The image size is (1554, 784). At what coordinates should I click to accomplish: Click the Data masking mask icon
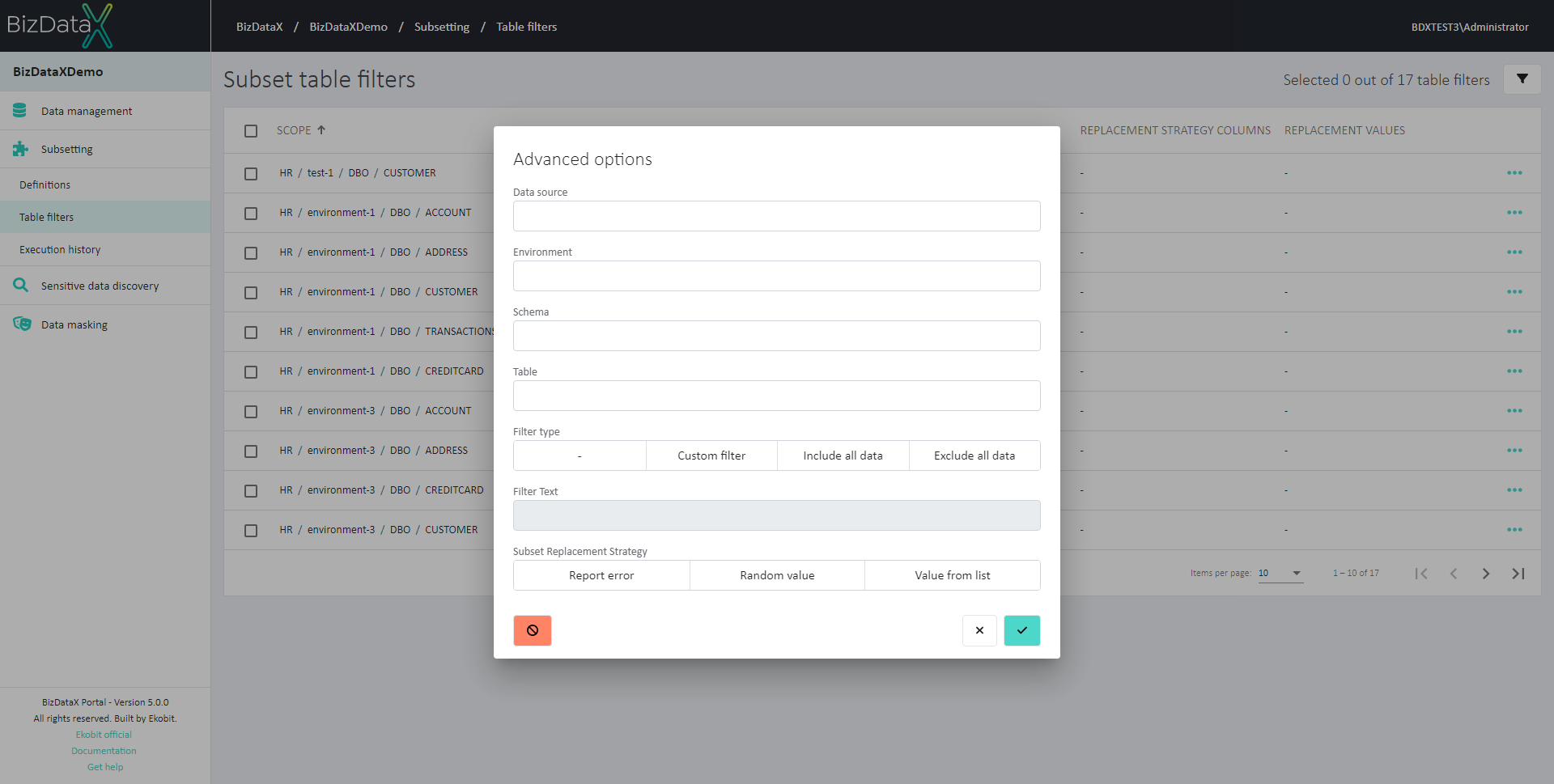[x=22, y=324]
